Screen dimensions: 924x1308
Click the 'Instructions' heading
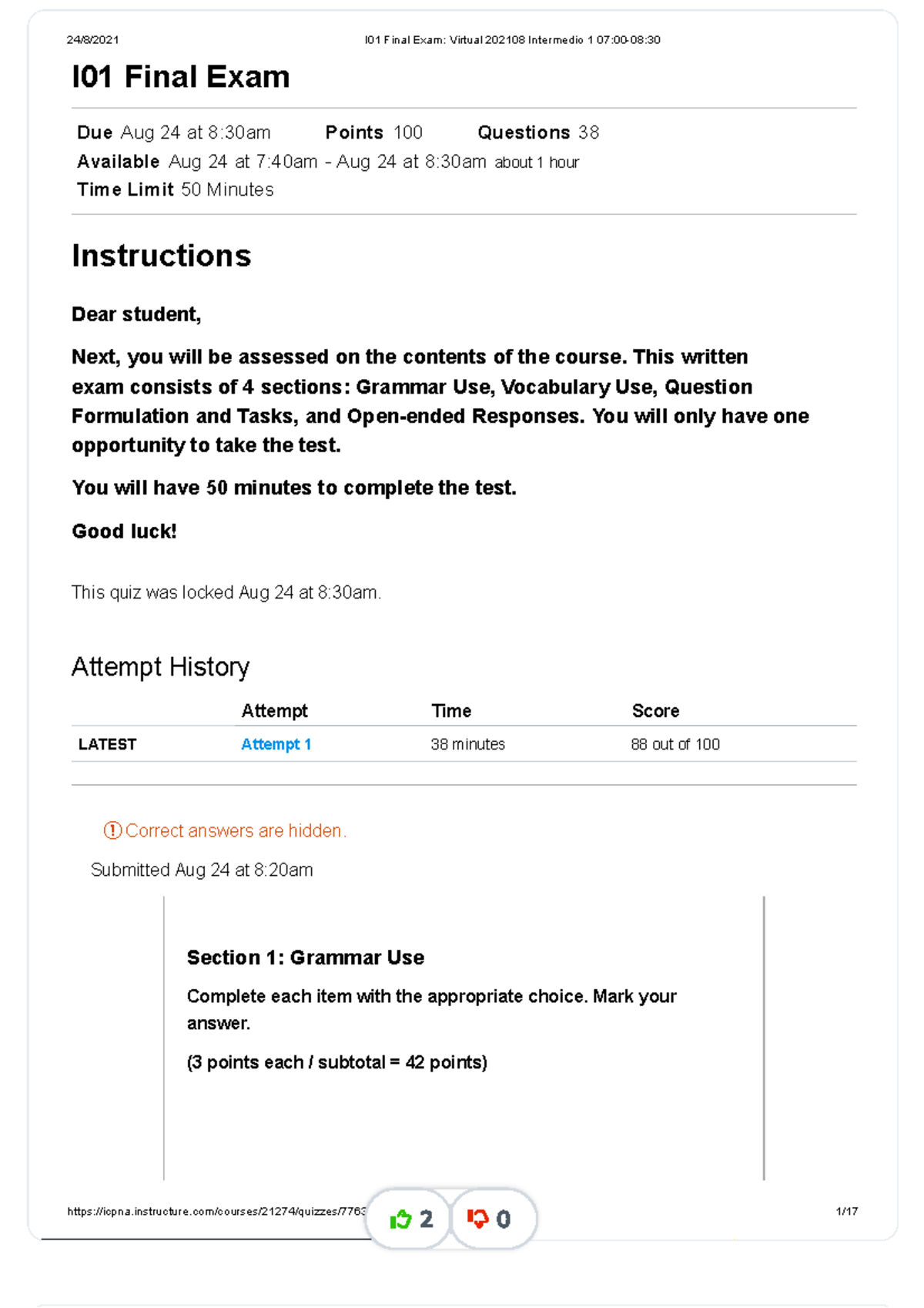[x=162, y=256]
